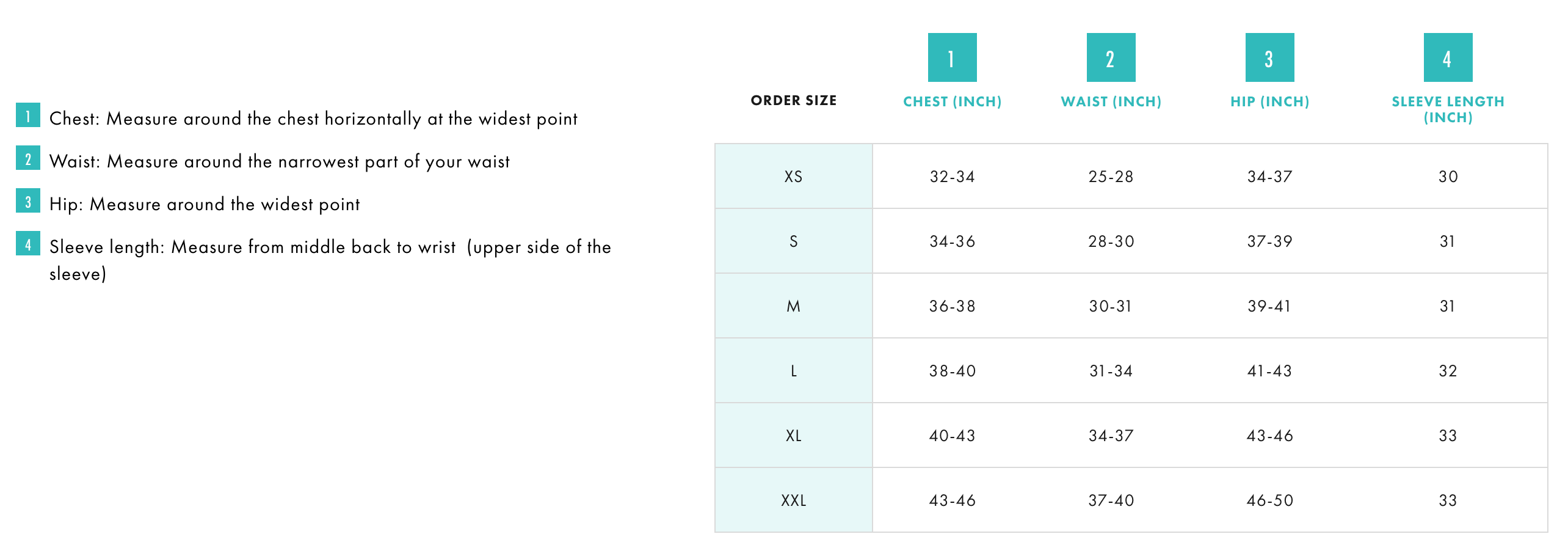Select the XXL size row cell
Screen dimensions: 1568x556
793,500
